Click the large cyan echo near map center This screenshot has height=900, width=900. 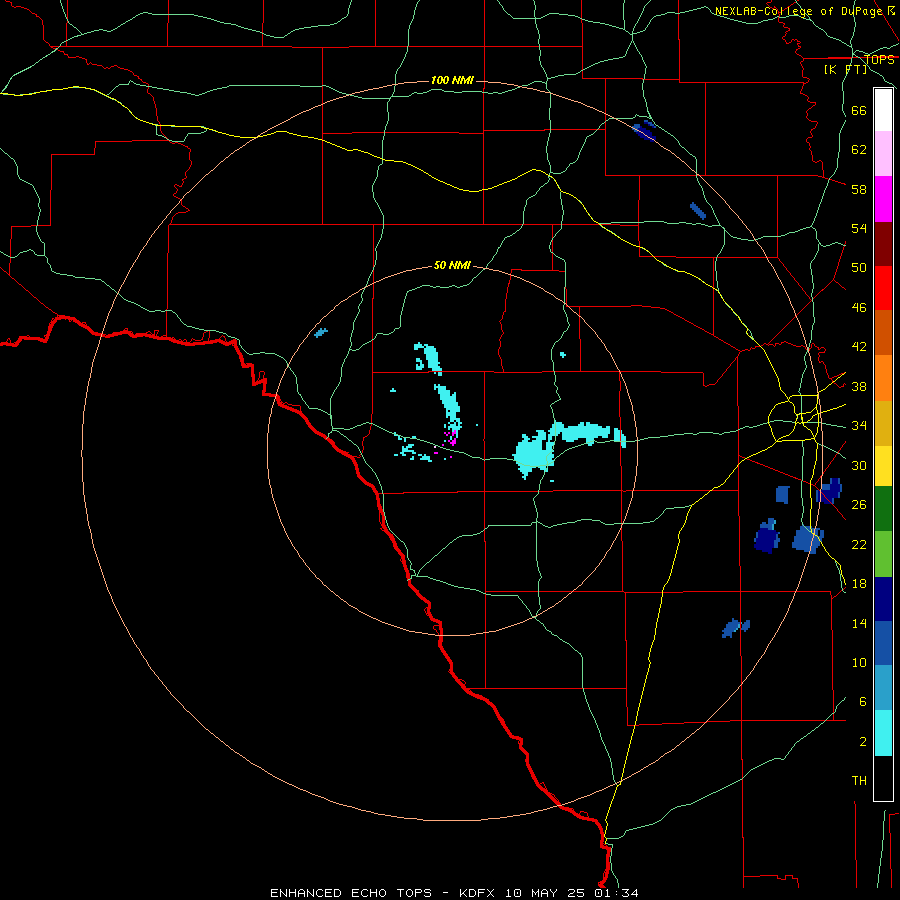coord(534,451)
